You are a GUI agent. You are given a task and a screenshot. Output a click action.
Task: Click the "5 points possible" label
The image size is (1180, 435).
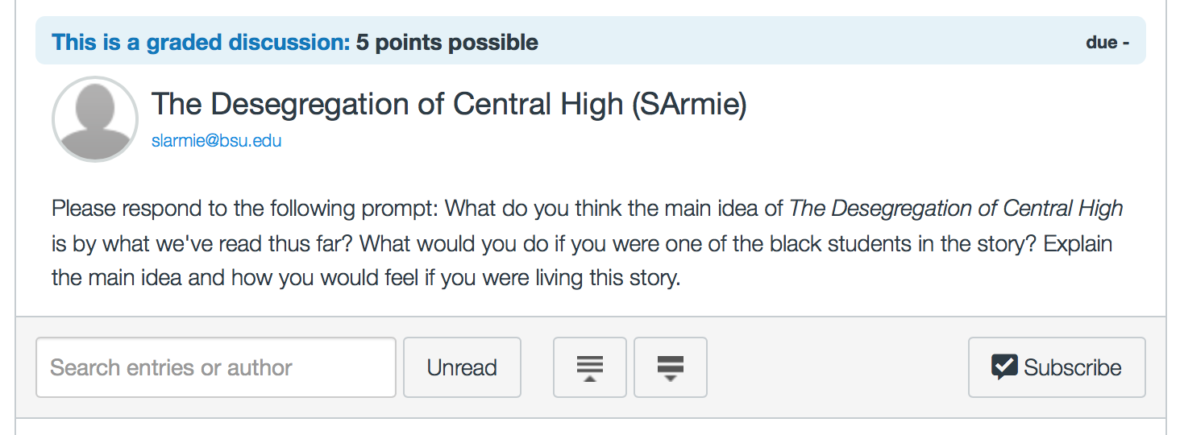[447, 43]
